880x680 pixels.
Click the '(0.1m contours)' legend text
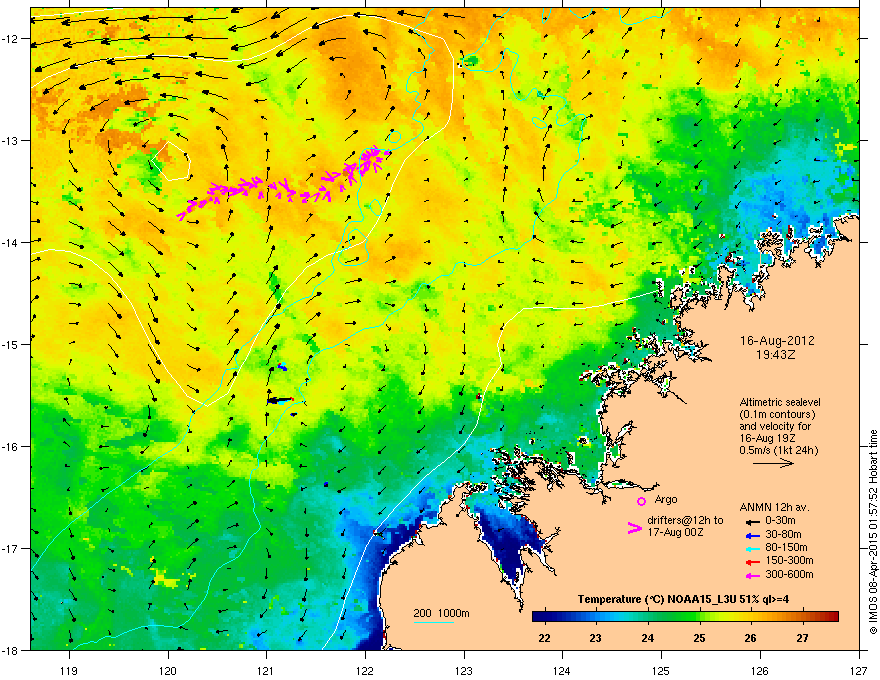point(777,415)
